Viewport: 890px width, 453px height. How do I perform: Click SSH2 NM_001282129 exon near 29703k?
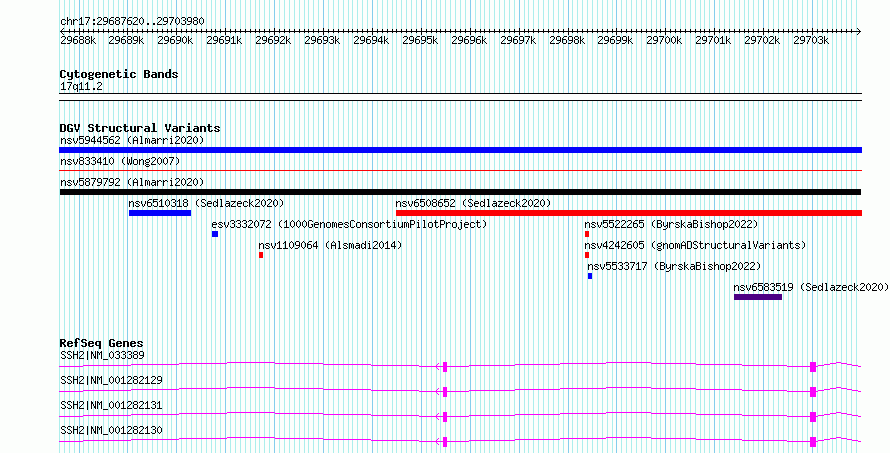(813, 392)
